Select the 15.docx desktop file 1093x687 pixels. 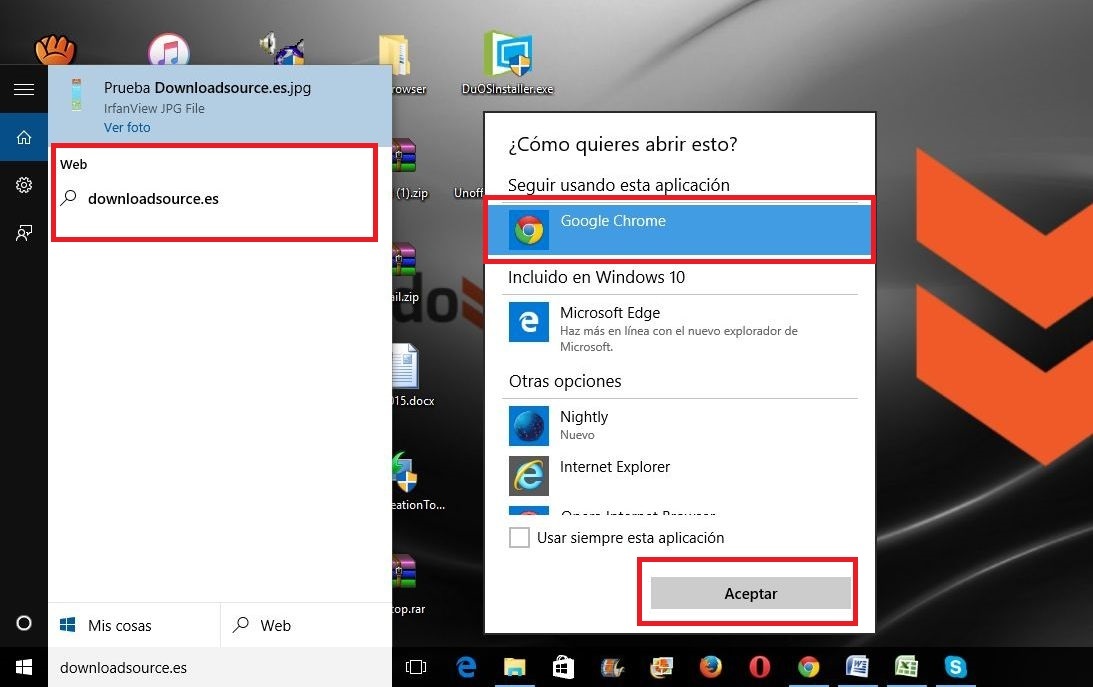(x=411, y=375)
